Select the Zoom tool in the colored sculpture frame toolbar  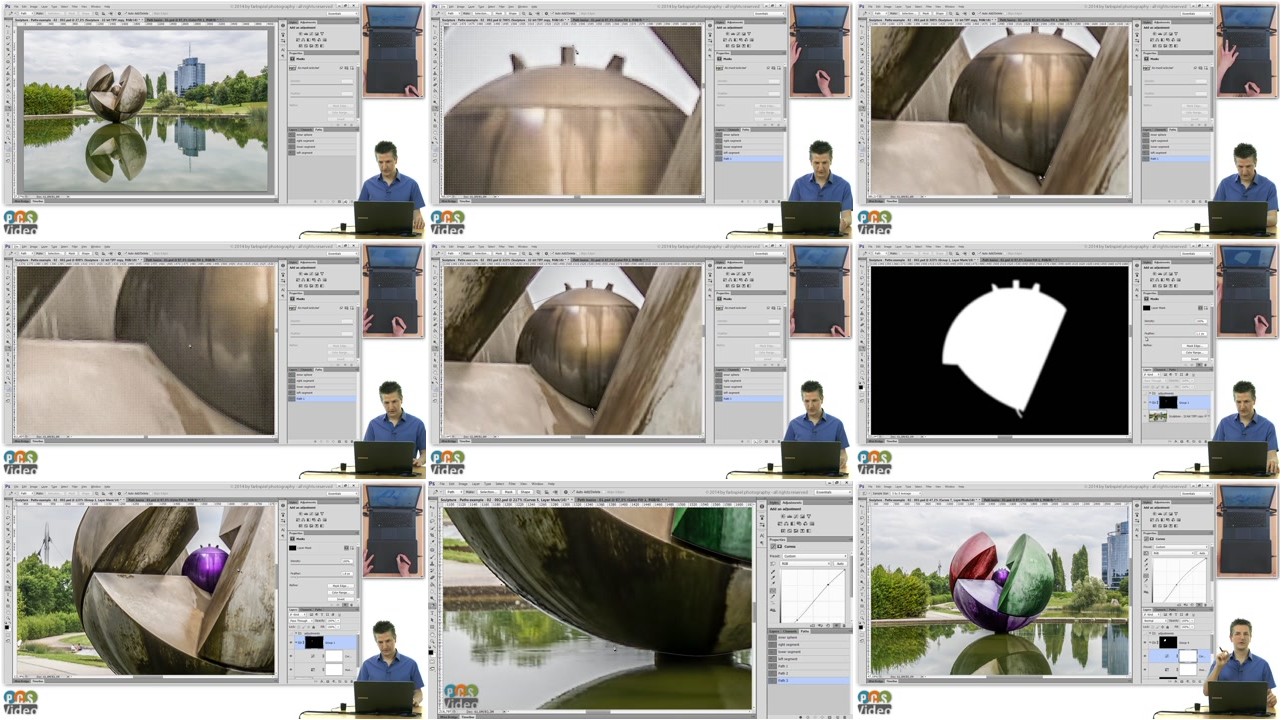(x=862, y=618)
